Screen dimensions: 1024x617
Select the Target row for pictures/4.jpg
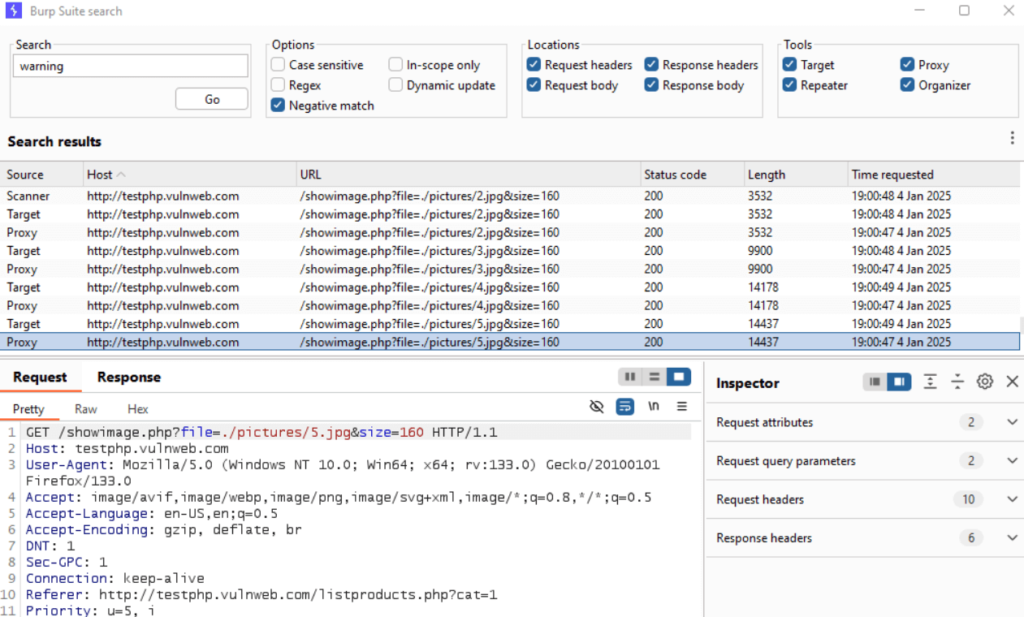pos(510,287)
